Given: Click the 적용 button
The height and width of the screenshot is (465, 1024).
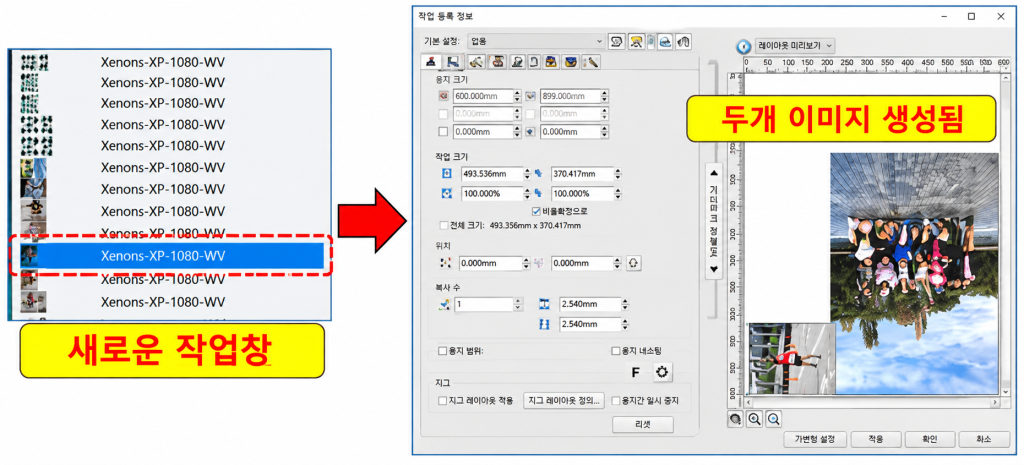Looking at the screenshot, I should tap(876, 440).
